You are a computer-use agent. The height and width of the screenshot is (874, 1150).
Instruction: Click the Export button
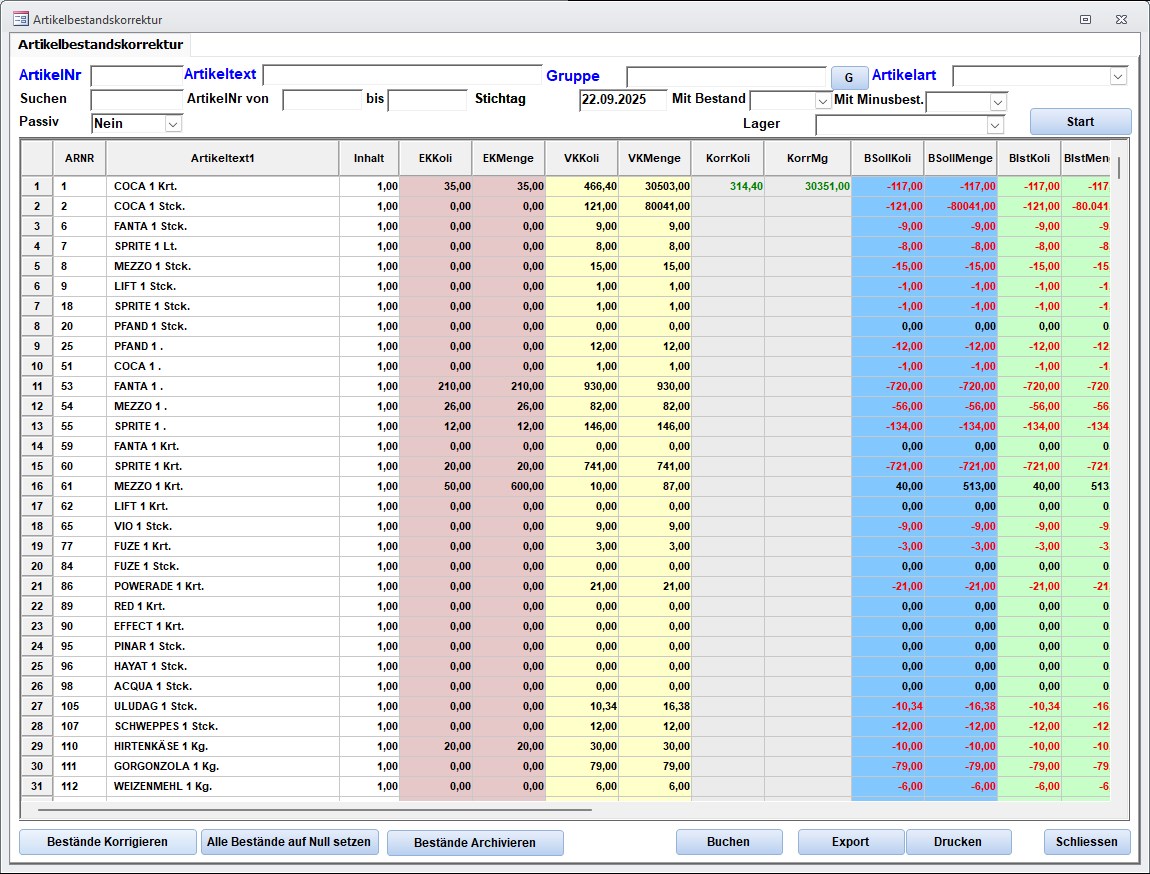point(850,842)
